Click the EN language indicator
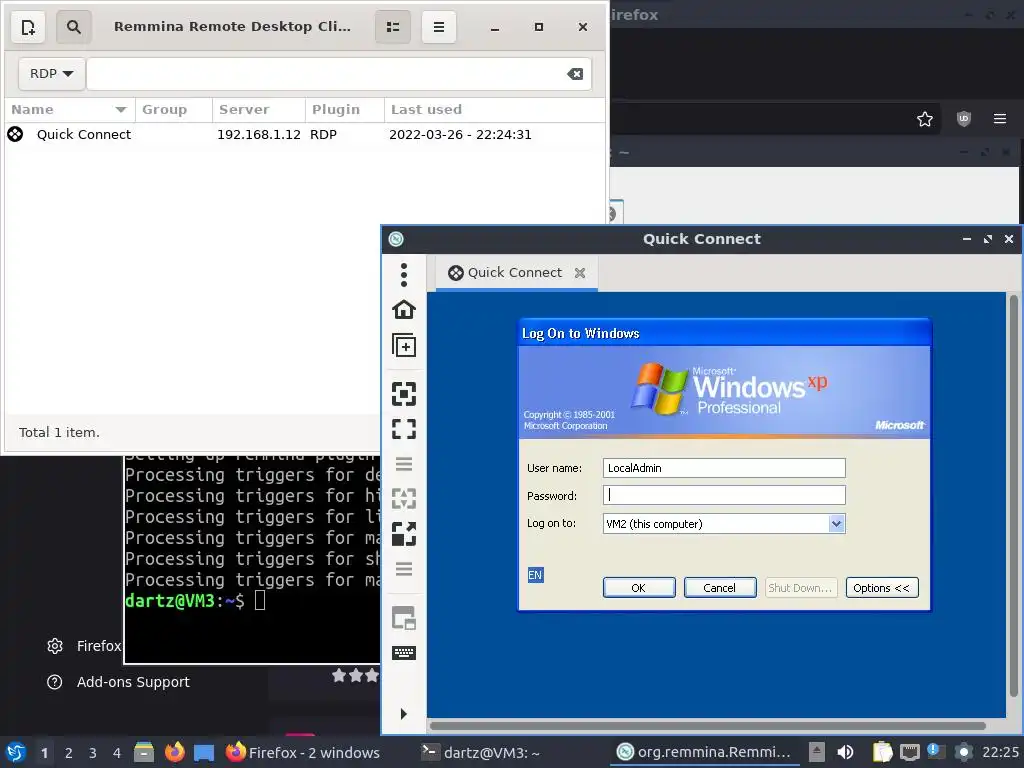The width and height of the screenshot is (1024, 768). (x=535, y=575)
